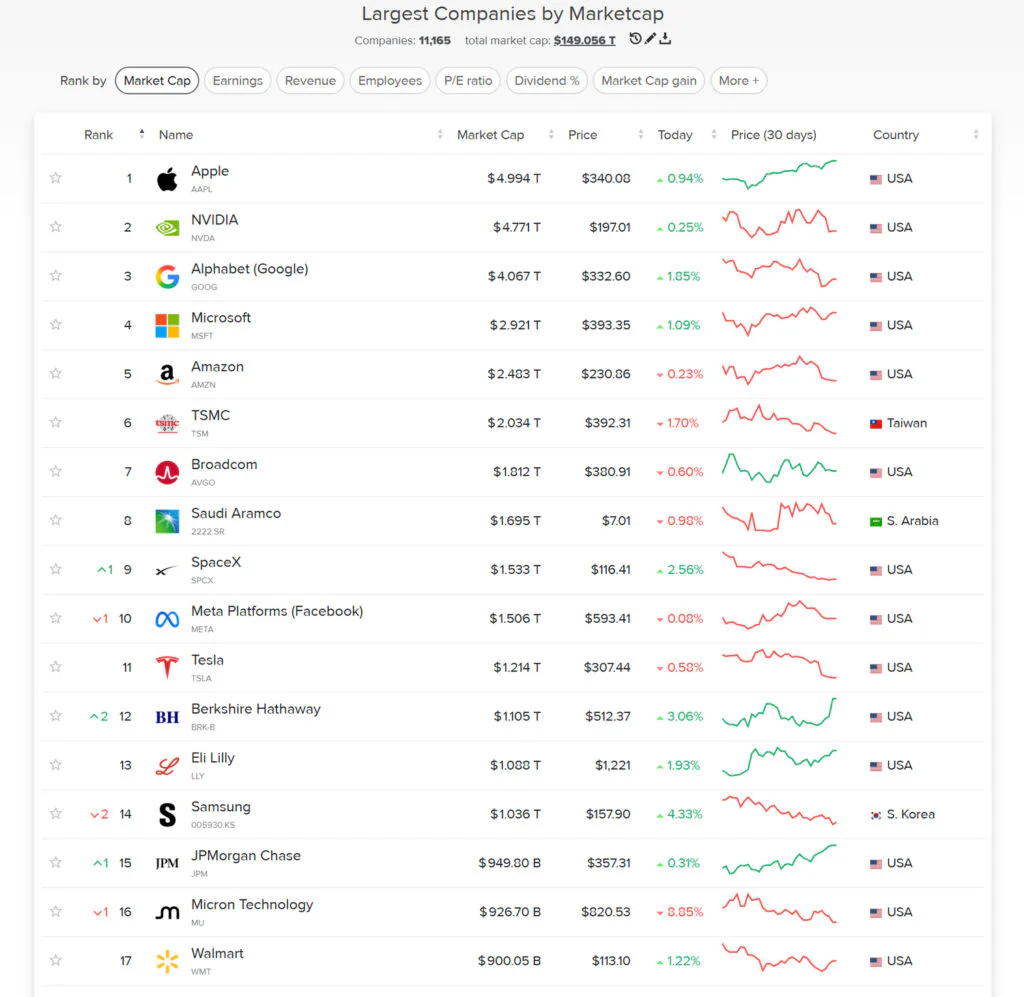Select the Earnings rank tab

[238, 80]
